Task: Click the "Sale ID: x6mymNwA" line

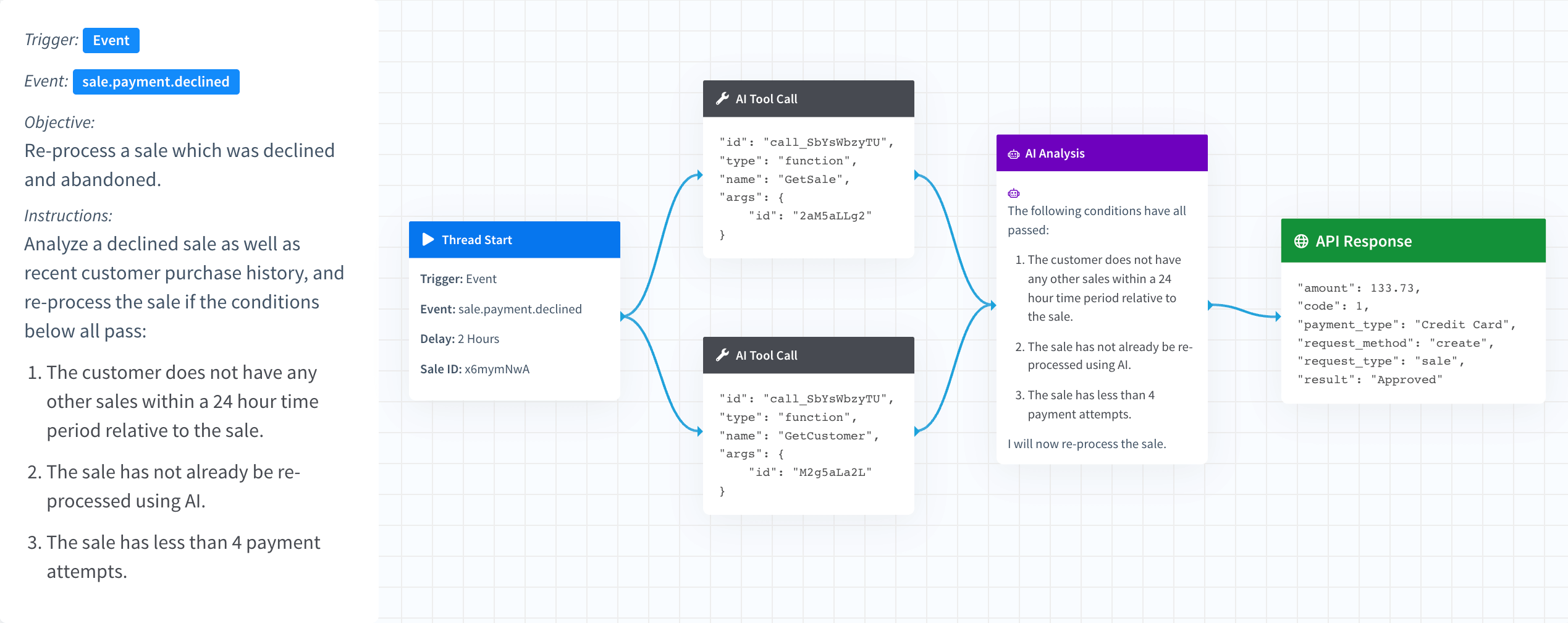Action: (x=474, y=369)
